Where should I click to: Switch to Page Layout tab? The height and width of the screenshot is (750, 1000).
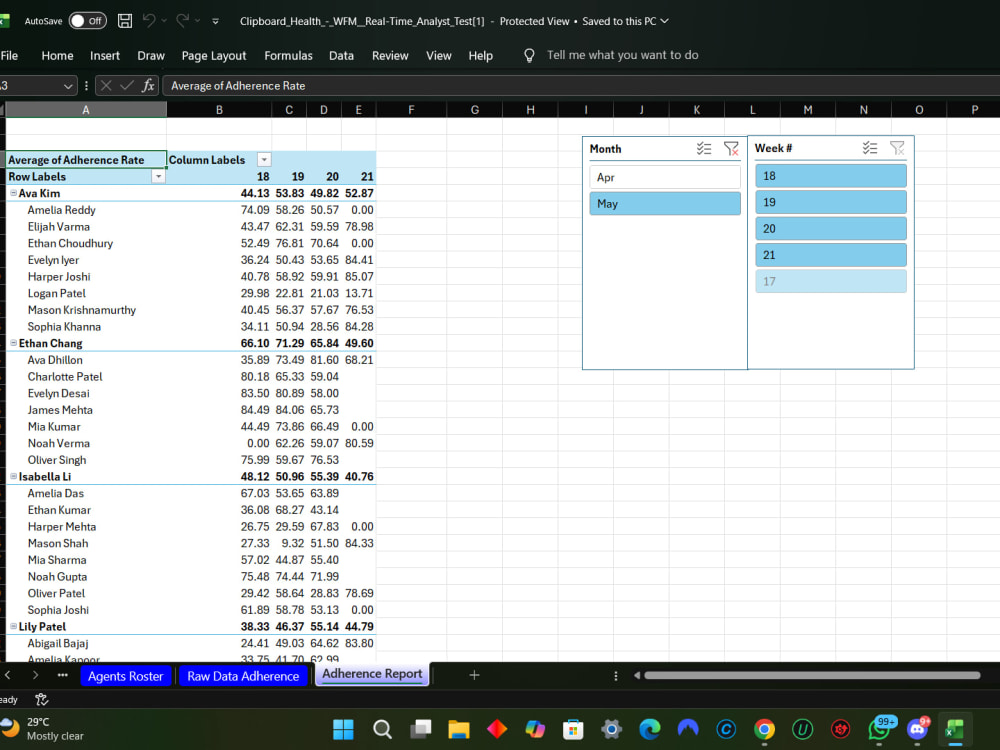(x=214, y=55)
